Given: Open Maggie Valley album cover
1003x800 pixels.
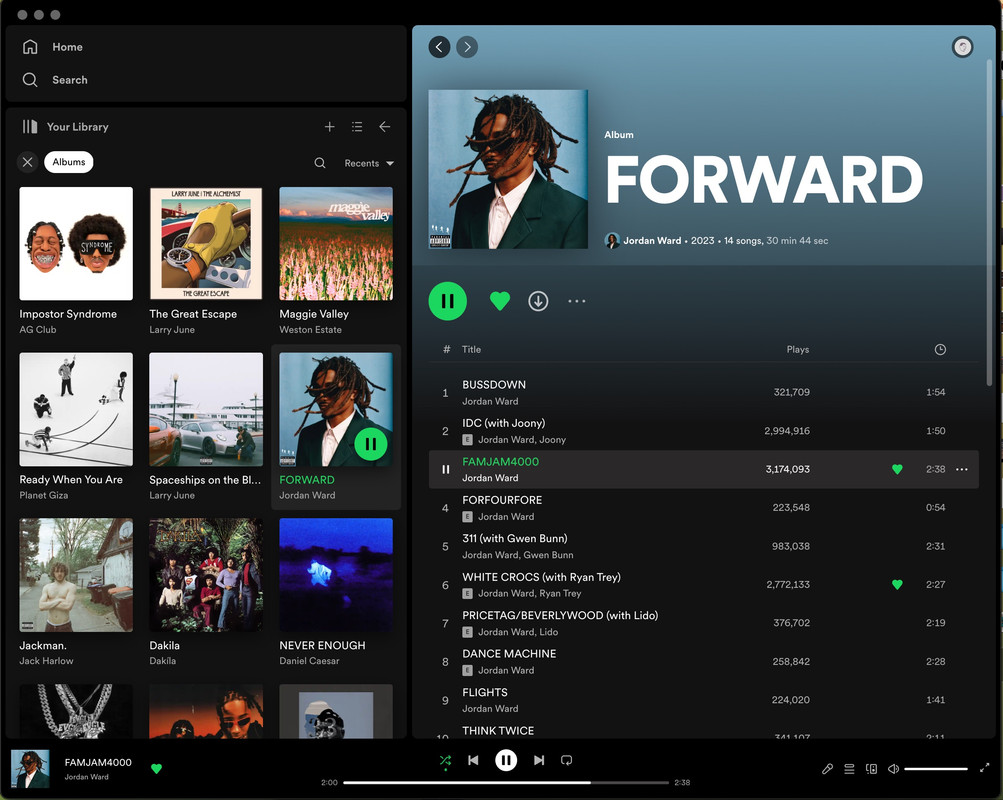Looking at the screenshot, I should [x=336, y=244].
